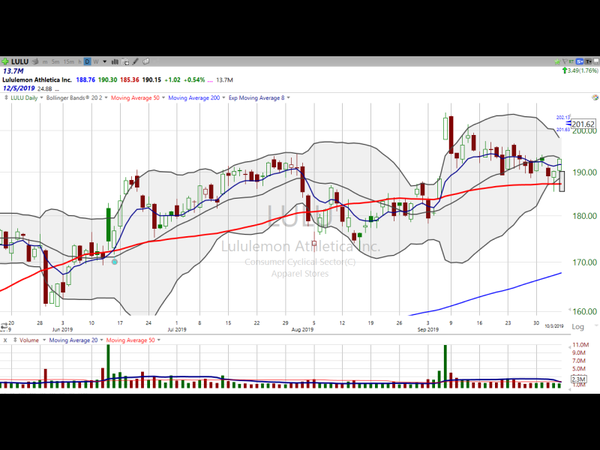Viewport: 600px width, 450px height.
Task: Click the Sep 2019 axis label
Action: (428, 329)
